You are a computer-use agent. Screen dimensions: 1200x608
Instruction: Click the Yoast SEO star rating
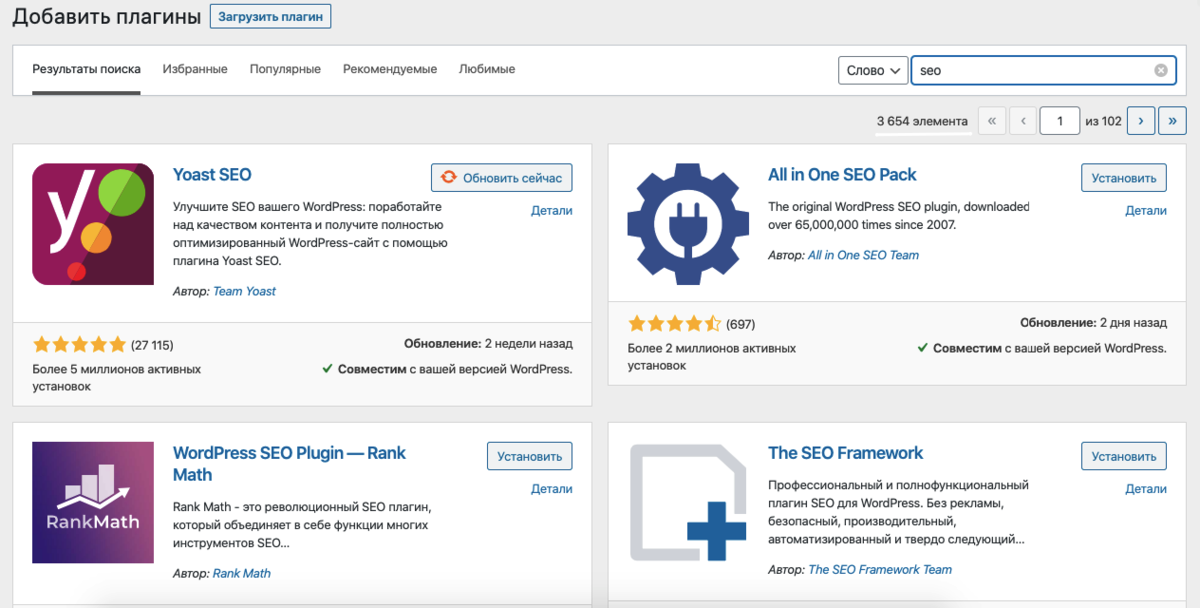click(x=80, y=345)
